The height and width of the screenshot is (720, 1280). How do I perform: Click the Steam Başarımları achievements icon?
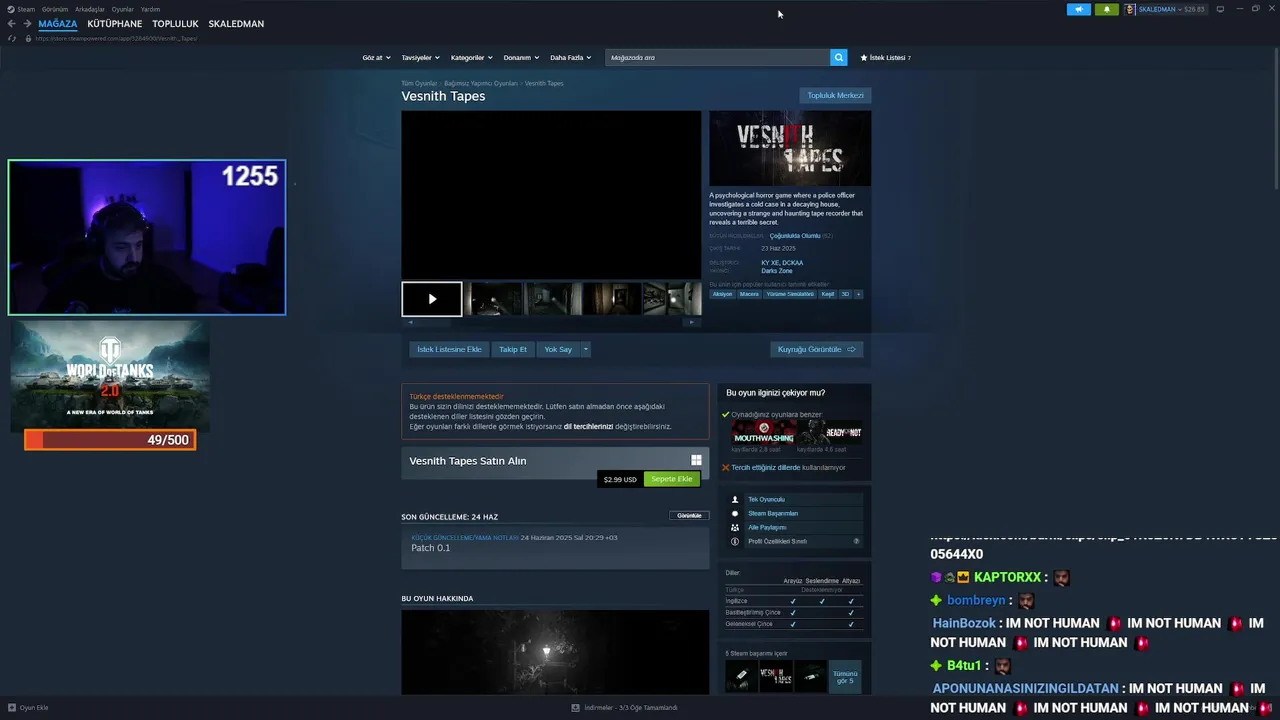(x=735, y=513)
